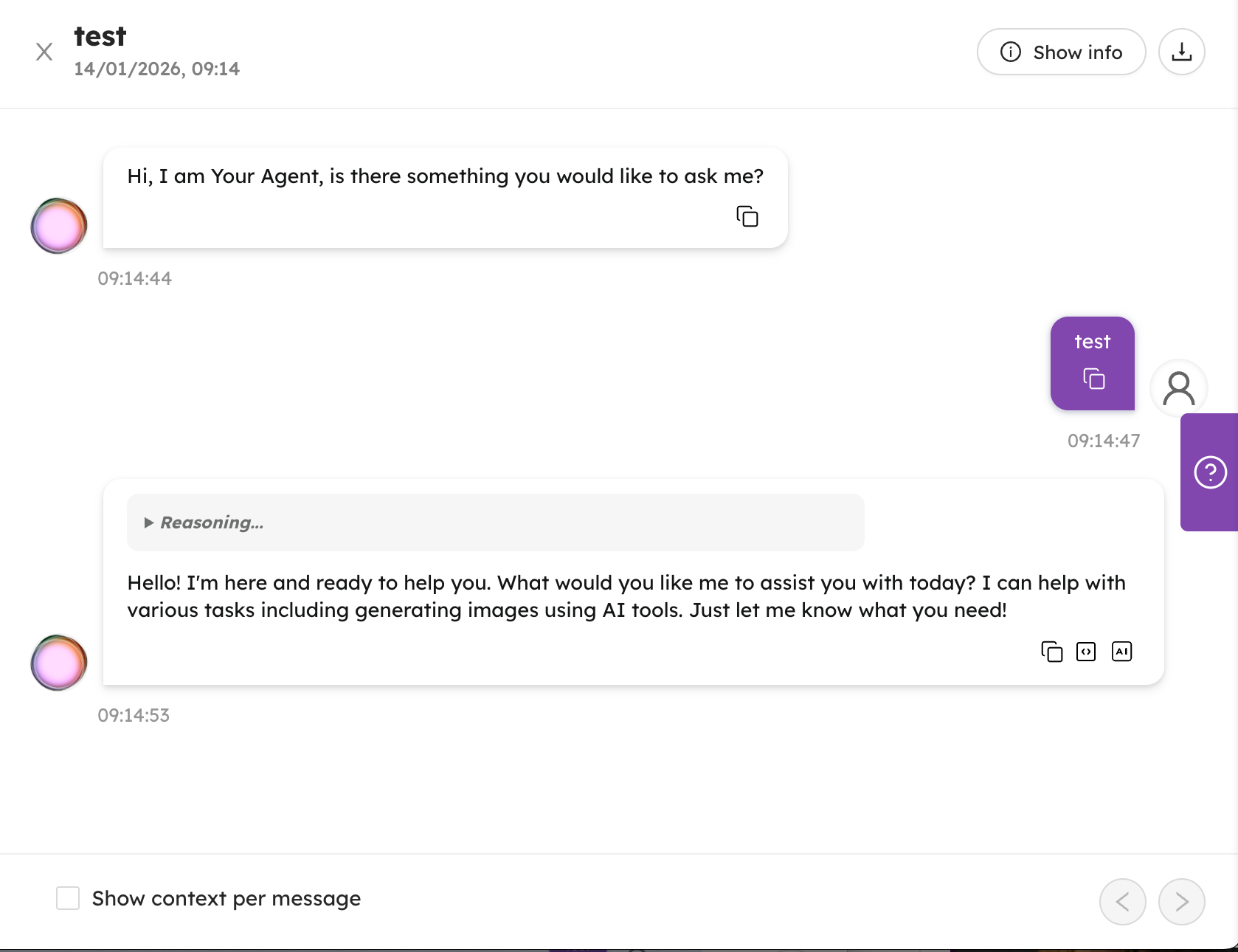This screenshot has height=952, width=1238.
Task: Click the user profile avatar icon
Action: [x=1178, y=388]
